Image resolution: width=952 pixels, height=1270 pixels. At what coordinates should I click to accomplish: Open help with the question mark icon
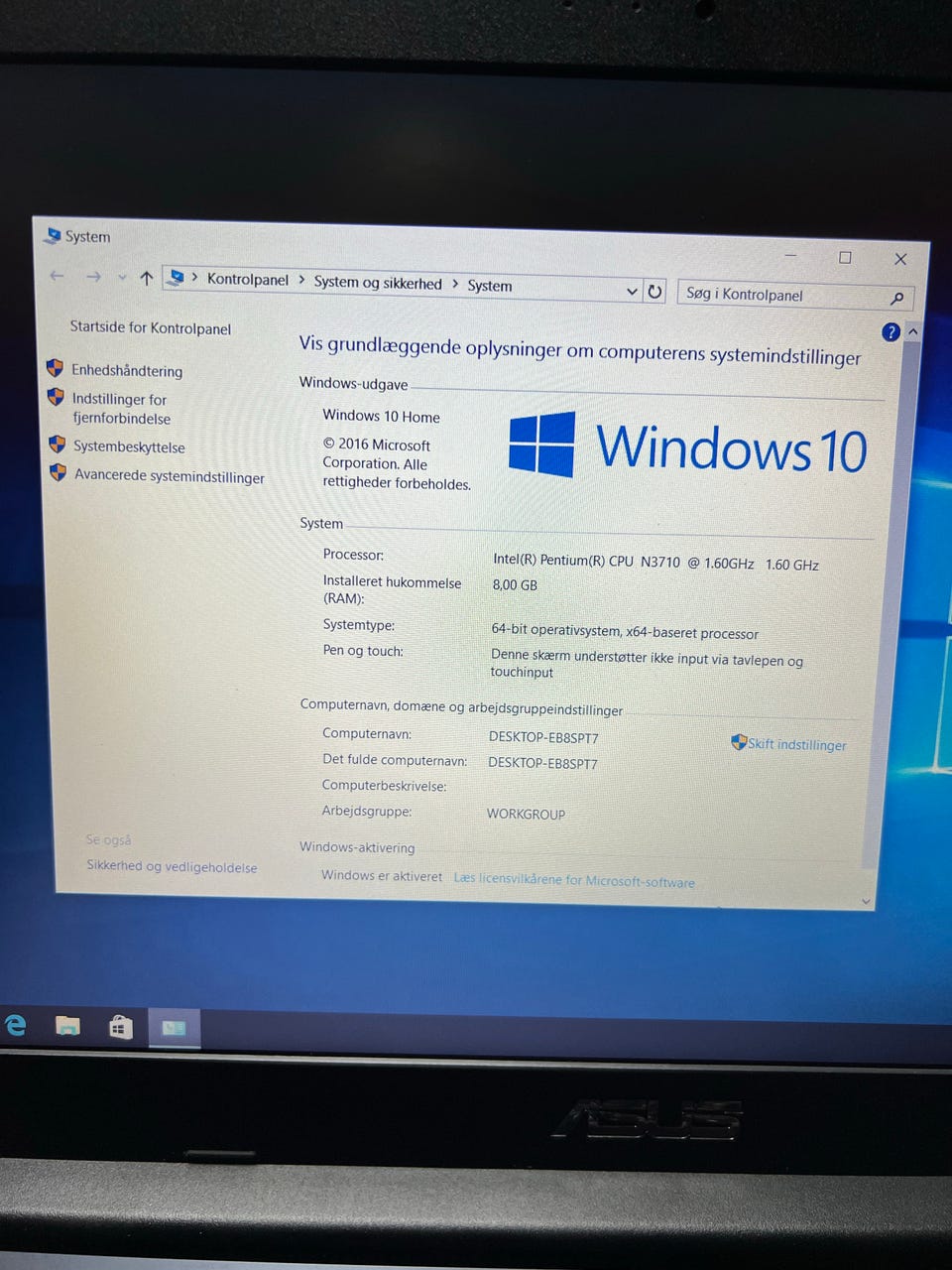(891, 331)
